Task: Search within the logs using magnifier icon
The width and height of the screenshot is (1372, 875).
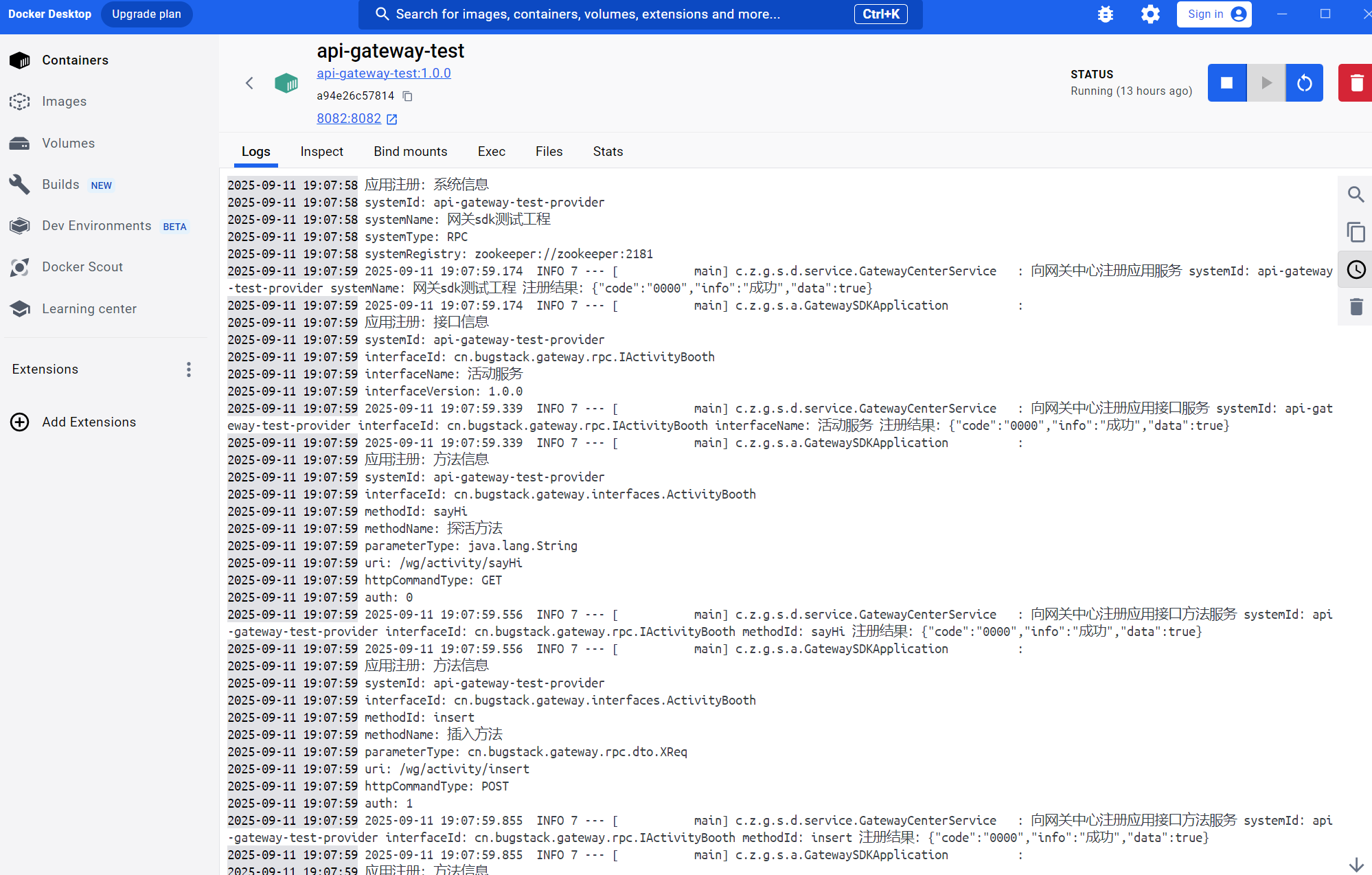Action: pos(1356,194)
